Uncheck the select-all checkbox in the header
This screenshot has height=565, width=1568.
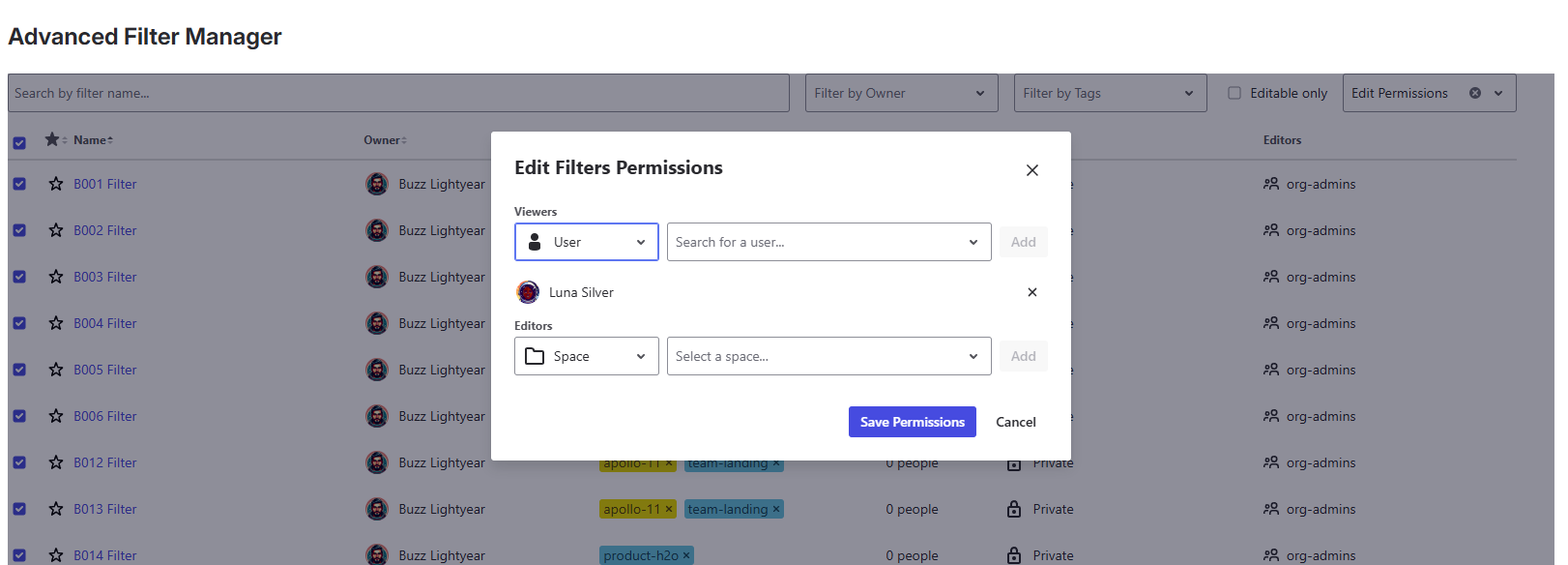[x=20, y=142]
